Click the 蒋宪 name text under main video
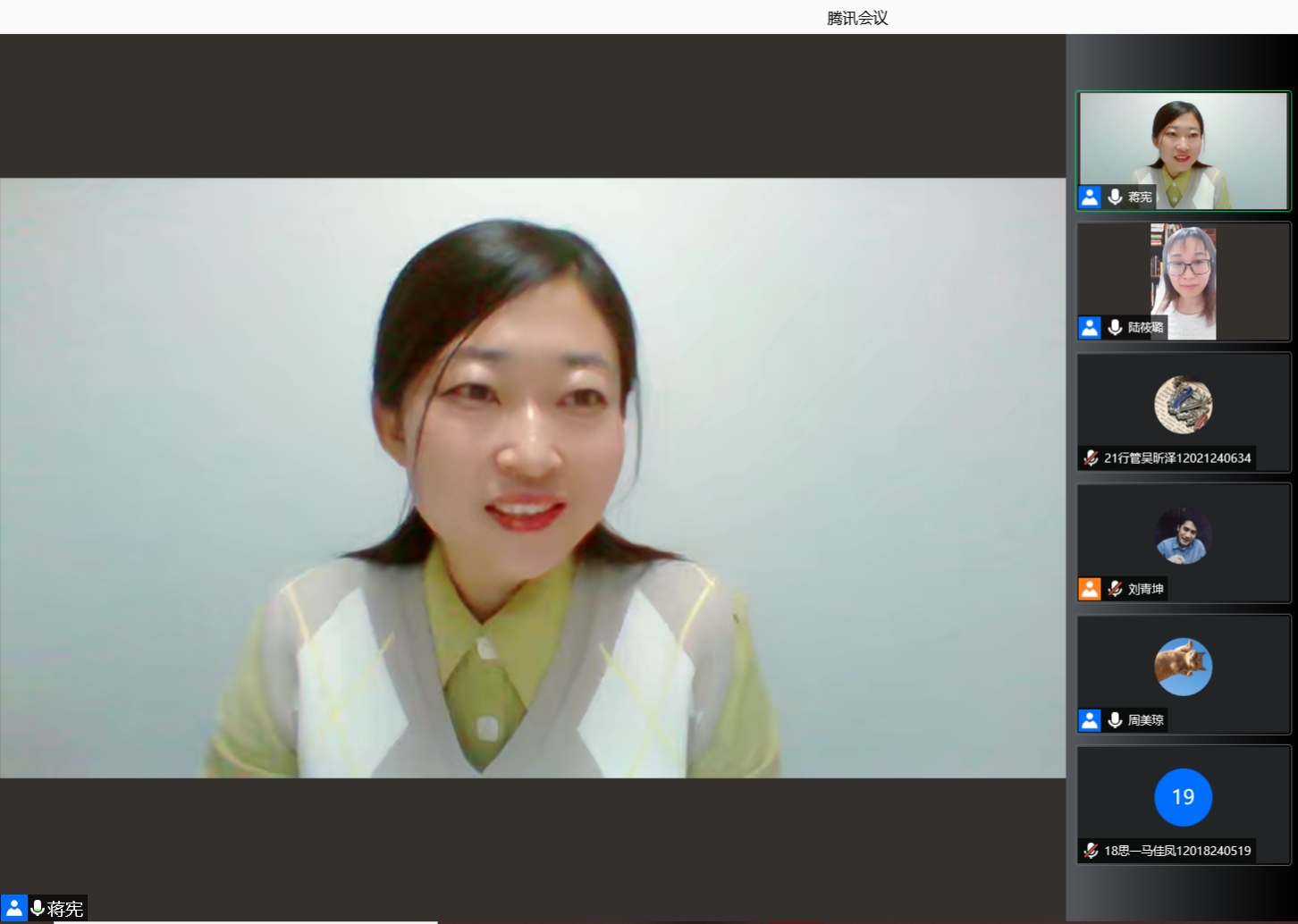Screen dimensions: 1298x924 pyautogui.click(x=65, y=909)
